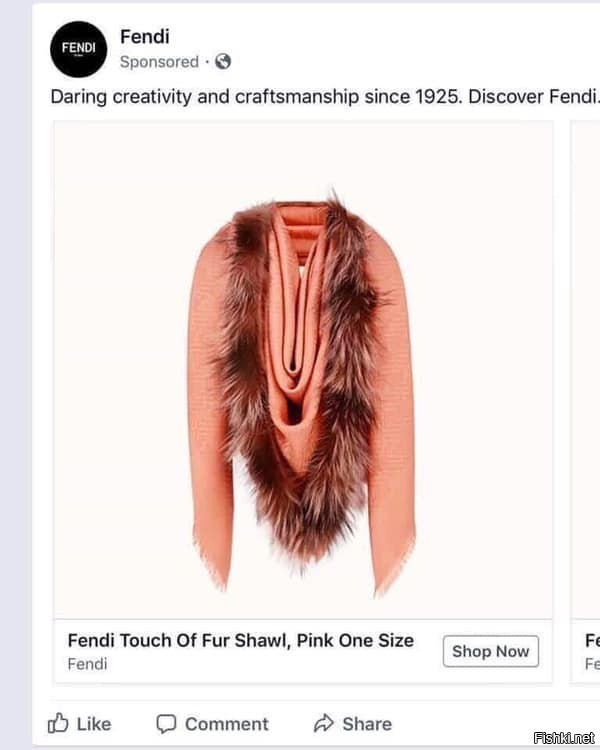Viewport: 600px width, 750px height.
Task: Click the Fendi round logo avatar
Action: tap(78, 49)
